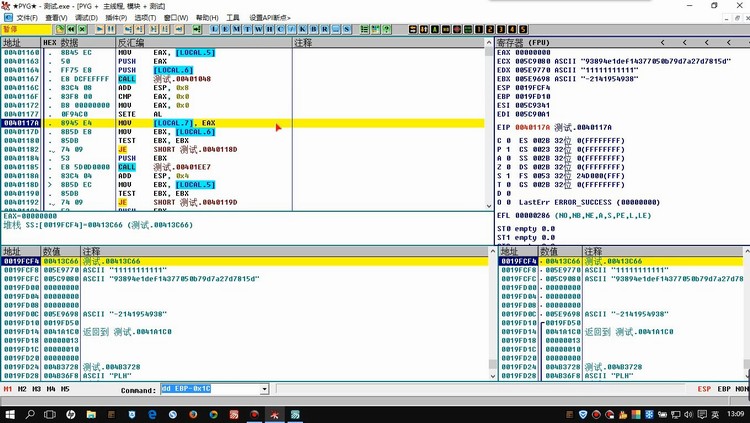
Task: Click the HEX 数据 column header
Action: [78, 43]
